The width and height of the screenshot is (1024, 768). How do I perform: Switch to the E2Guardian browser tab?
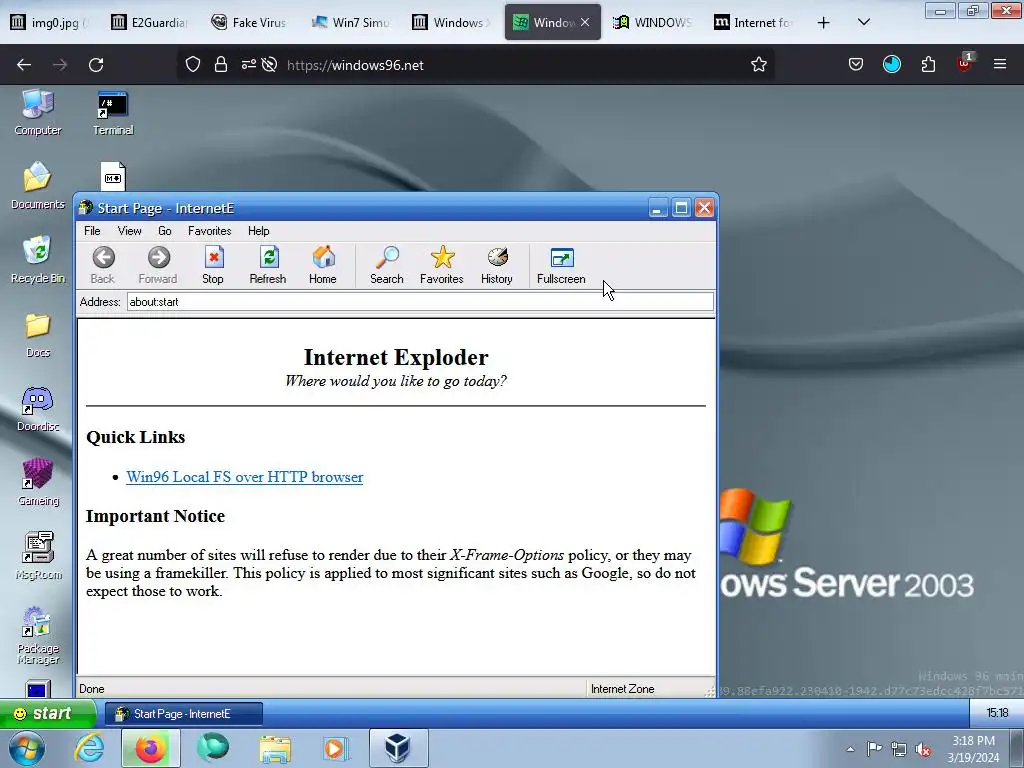[150, 22]
